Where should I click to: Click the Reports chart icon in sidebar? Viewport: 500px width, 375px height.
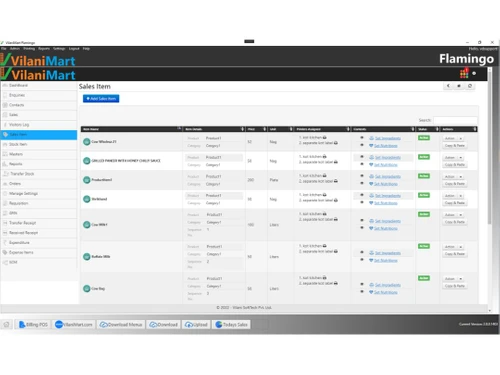pos(5,164)
